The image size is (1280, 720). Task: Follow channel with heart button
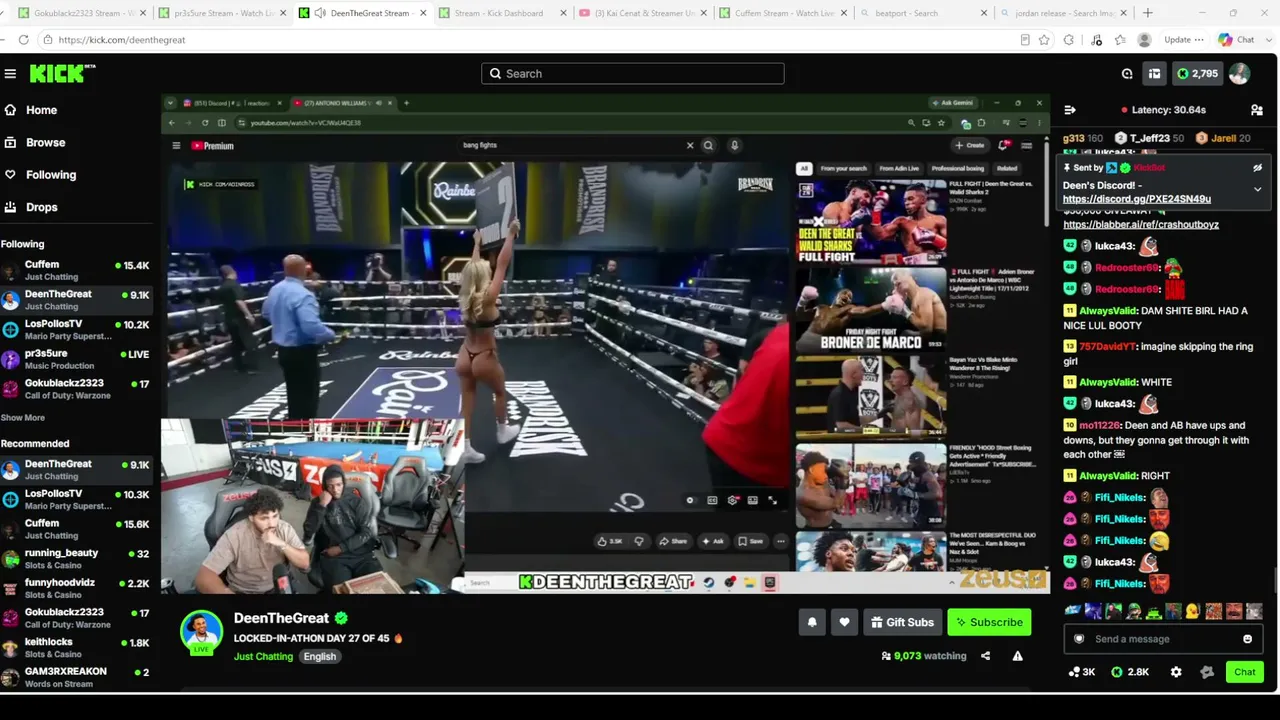click(844, 622)
